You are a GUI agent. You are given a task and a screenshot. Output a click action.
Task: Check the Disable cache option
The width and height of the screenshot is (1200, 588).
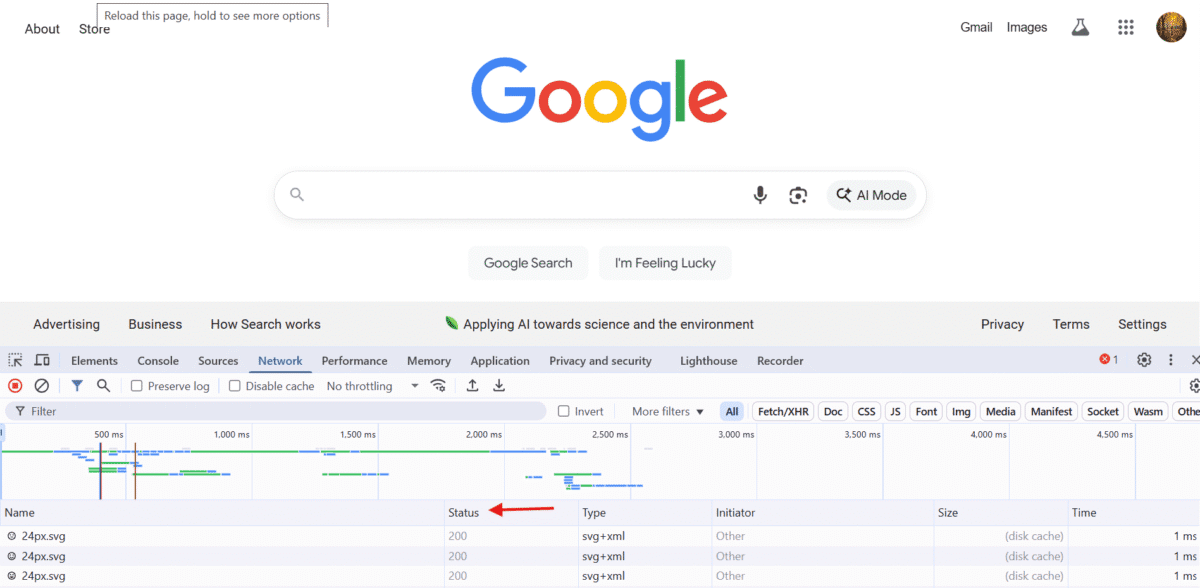coord(233,385)
